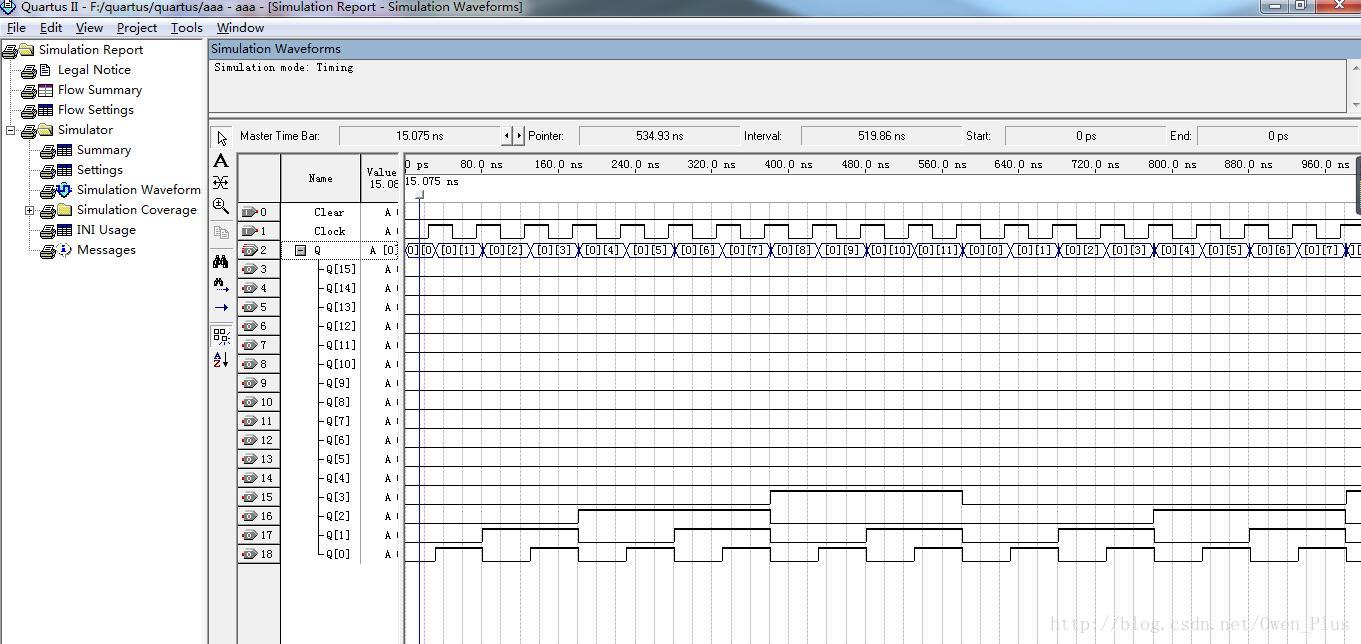Click the Clear input pin icon
Viewport: 1361px width, 644px height.
249,212
